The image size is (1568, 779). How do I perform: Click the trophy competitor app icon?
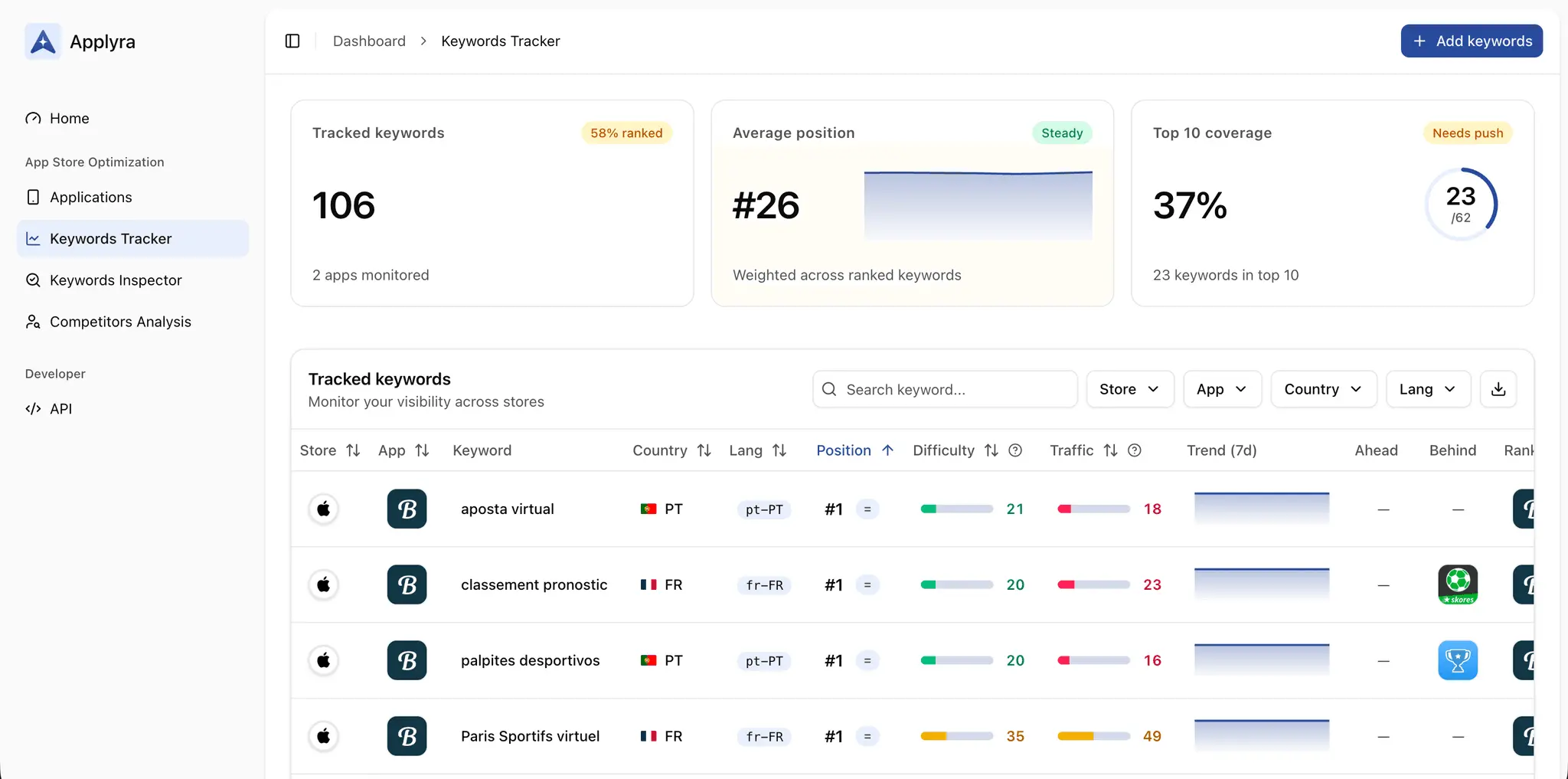pos(1458,661)
